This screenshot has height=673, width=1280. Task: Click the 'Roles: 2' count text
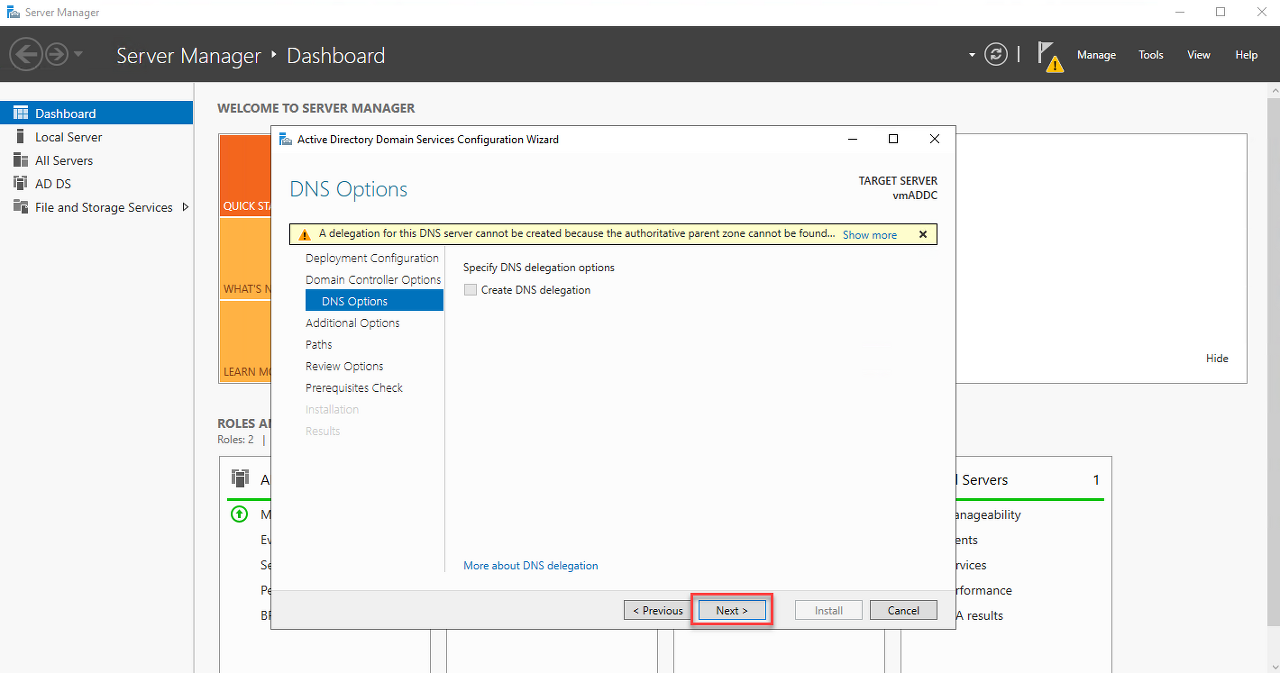pos(235,439)
